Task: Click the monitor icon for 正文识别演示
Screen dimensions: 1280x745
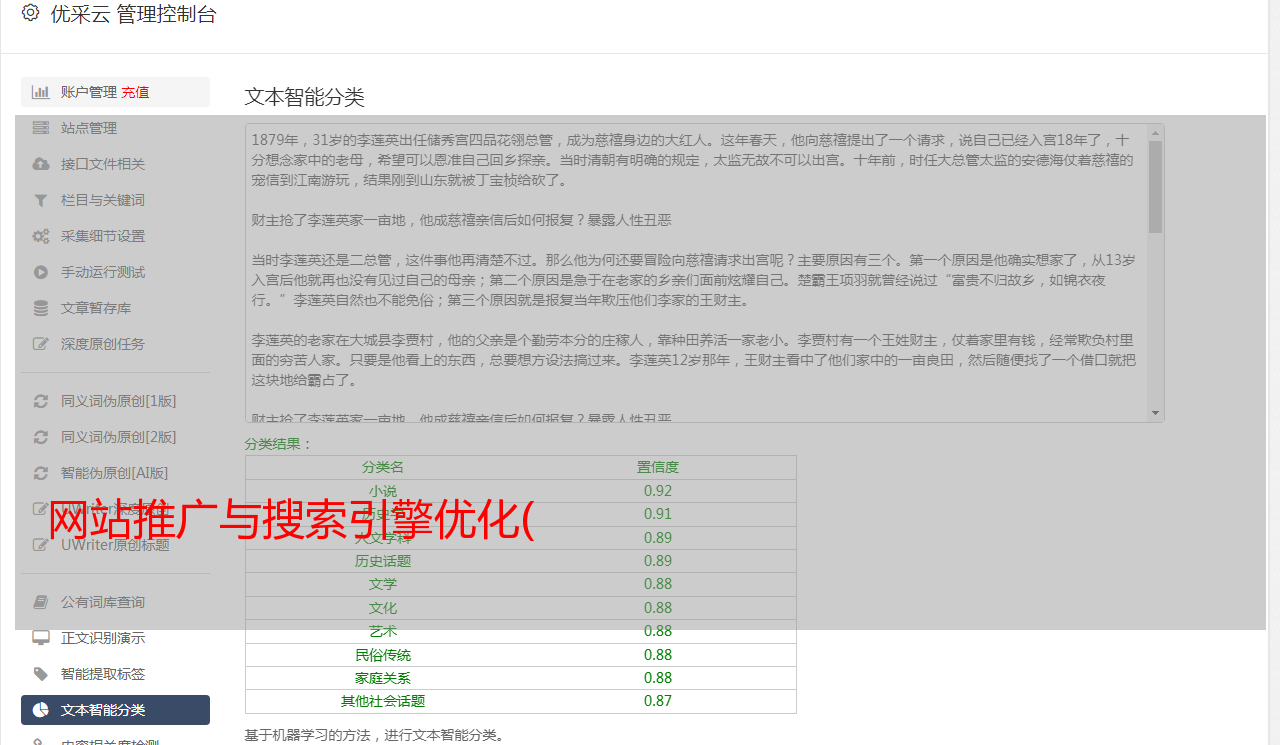Action: (x=41, y=638)
